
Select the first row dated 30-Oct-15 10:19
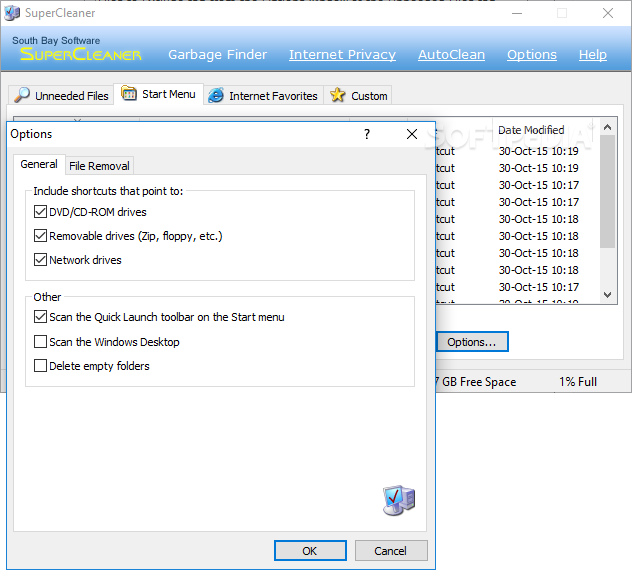(x=538, y=151)
